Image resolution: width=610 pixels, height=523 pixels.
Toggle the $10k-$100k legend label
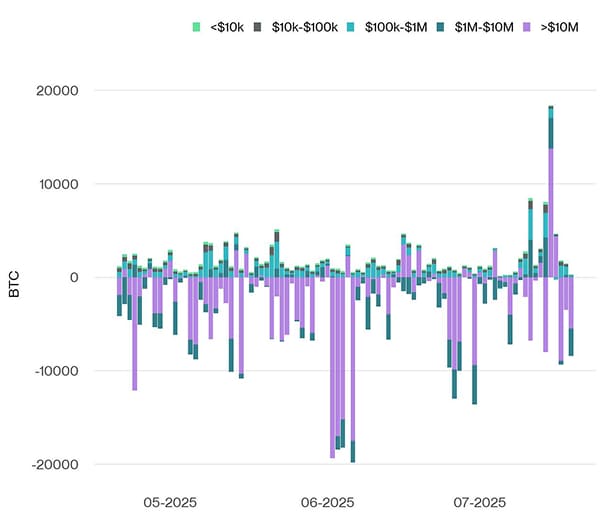click(305, 27)
